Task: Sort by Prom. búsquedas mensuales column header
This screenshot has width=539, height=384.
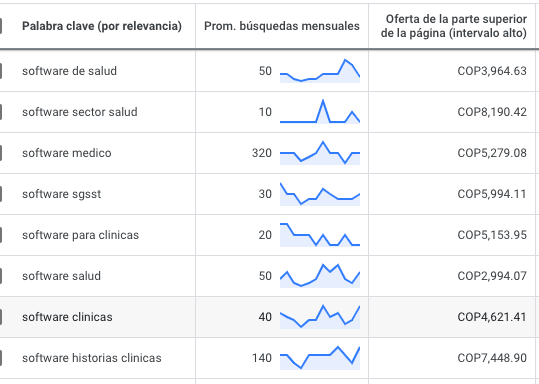Action: pyautogui.click(x=282, y=26)
